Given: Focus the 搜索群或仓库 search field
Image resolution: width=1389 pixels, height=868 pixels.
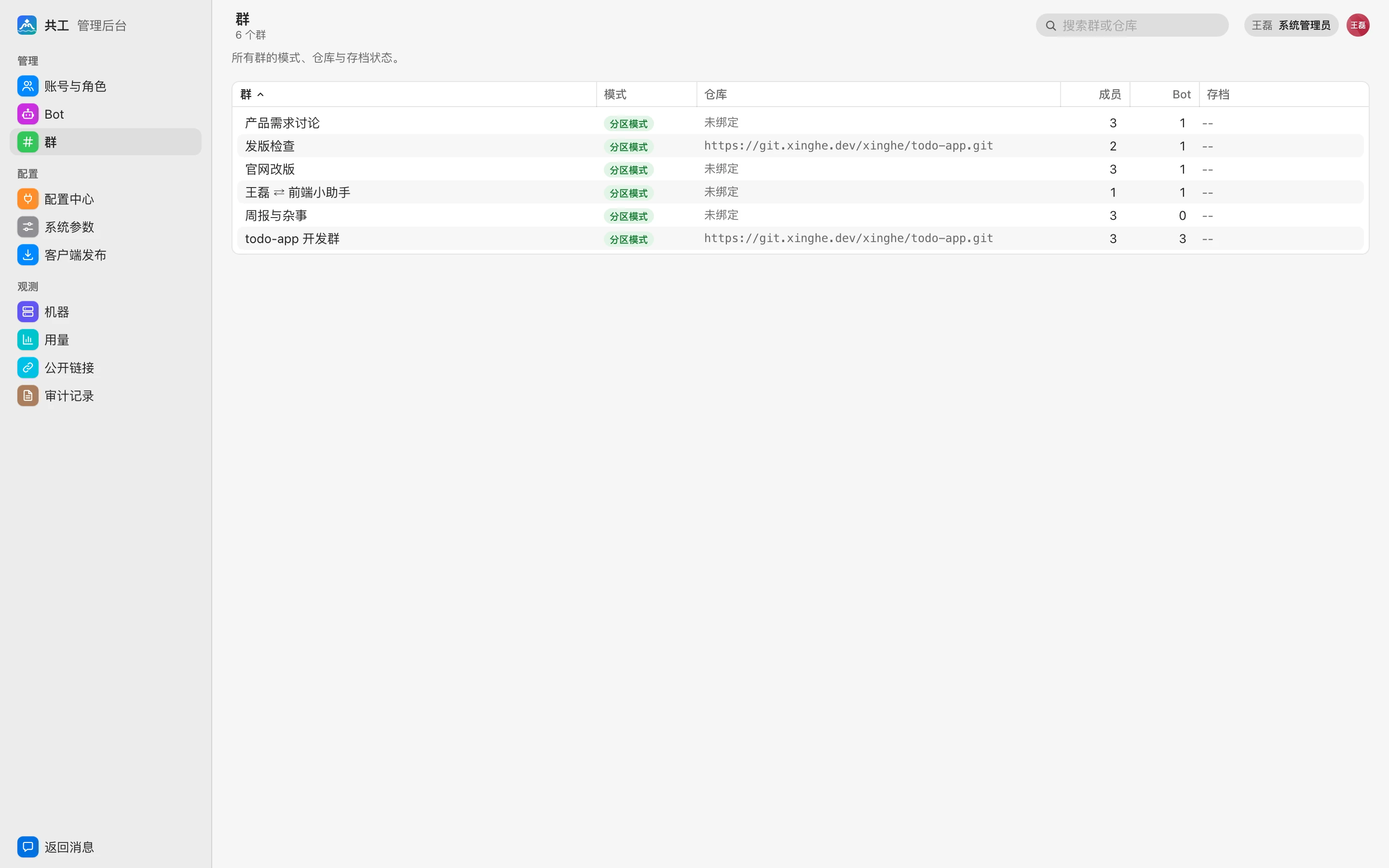Looking at the screenshot, I should point(1132,25).
